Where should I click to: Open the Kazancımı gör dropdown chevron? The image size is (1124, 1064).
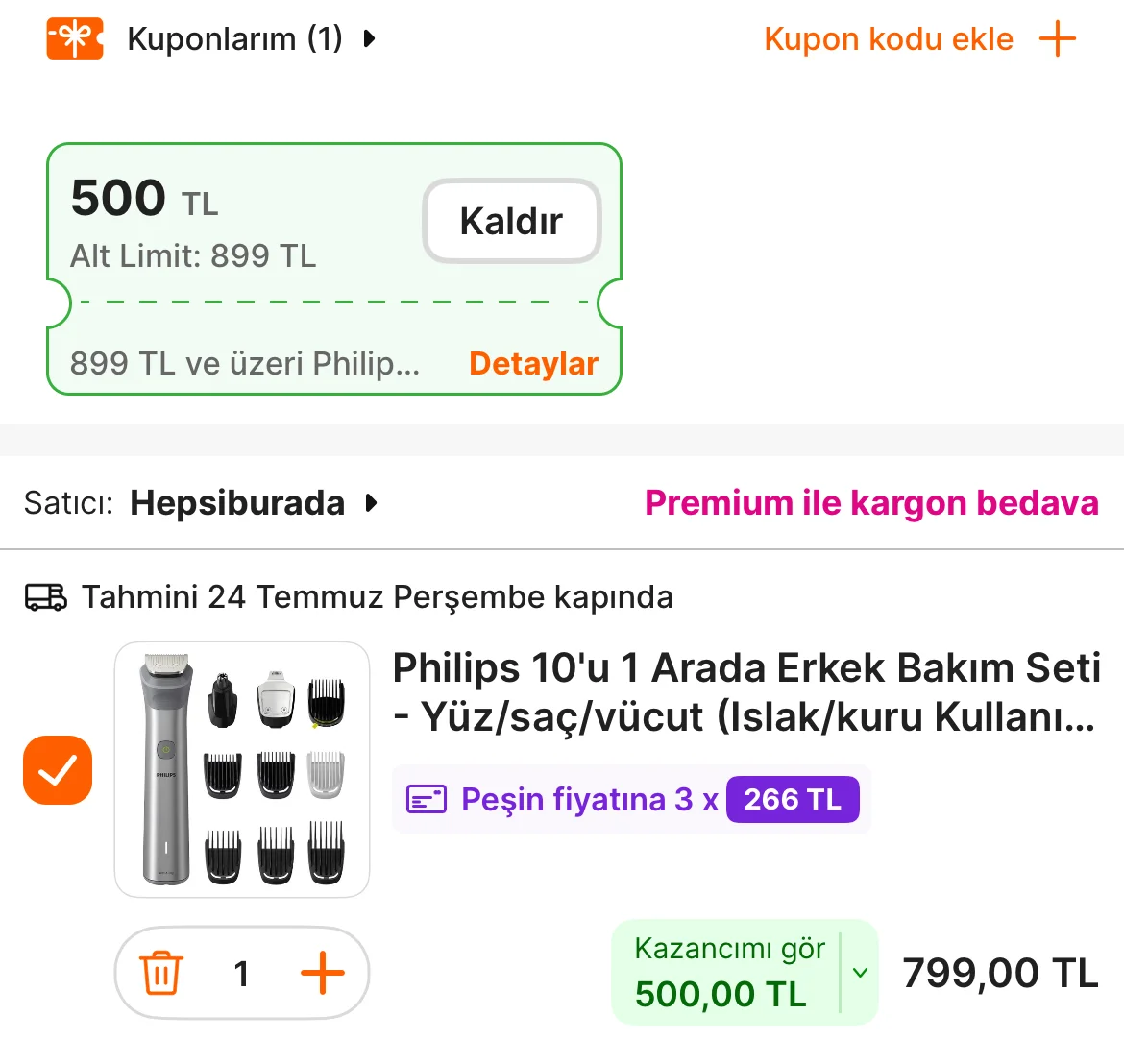tap(860, 973)
